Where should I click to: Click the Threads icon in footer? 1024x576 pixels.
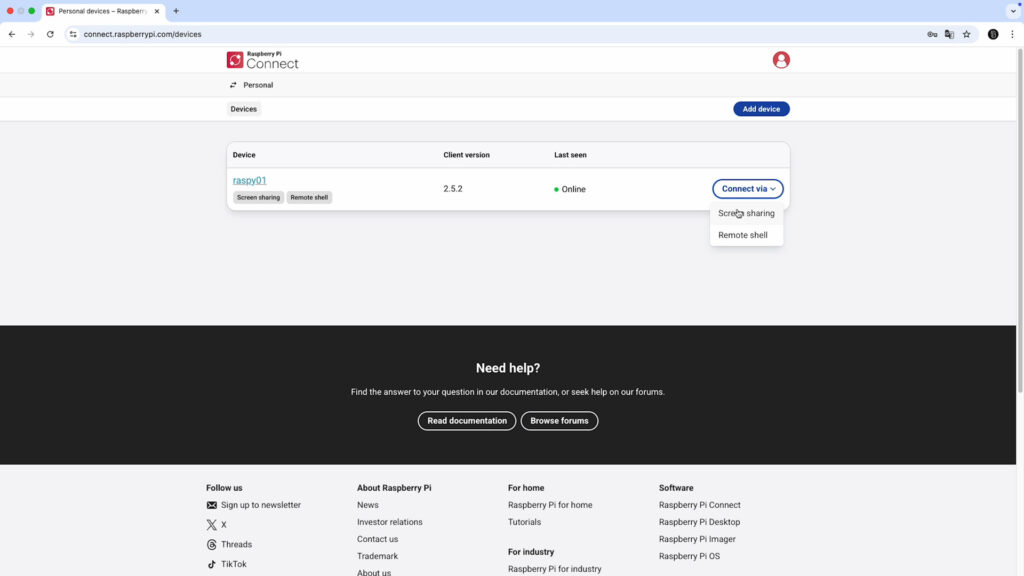click(210, 544)
